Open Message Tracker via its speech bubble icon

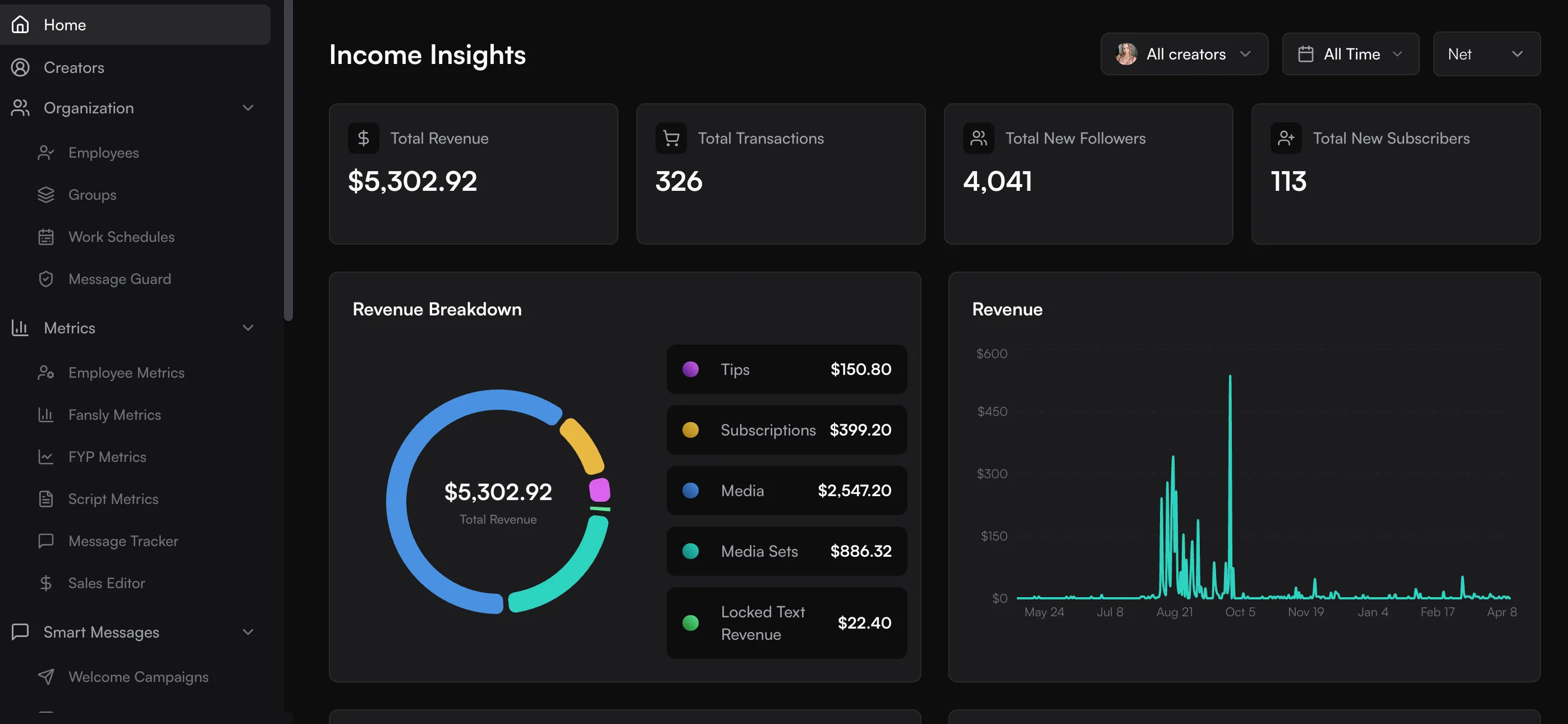pyautogui.click(x=46, y=540)
